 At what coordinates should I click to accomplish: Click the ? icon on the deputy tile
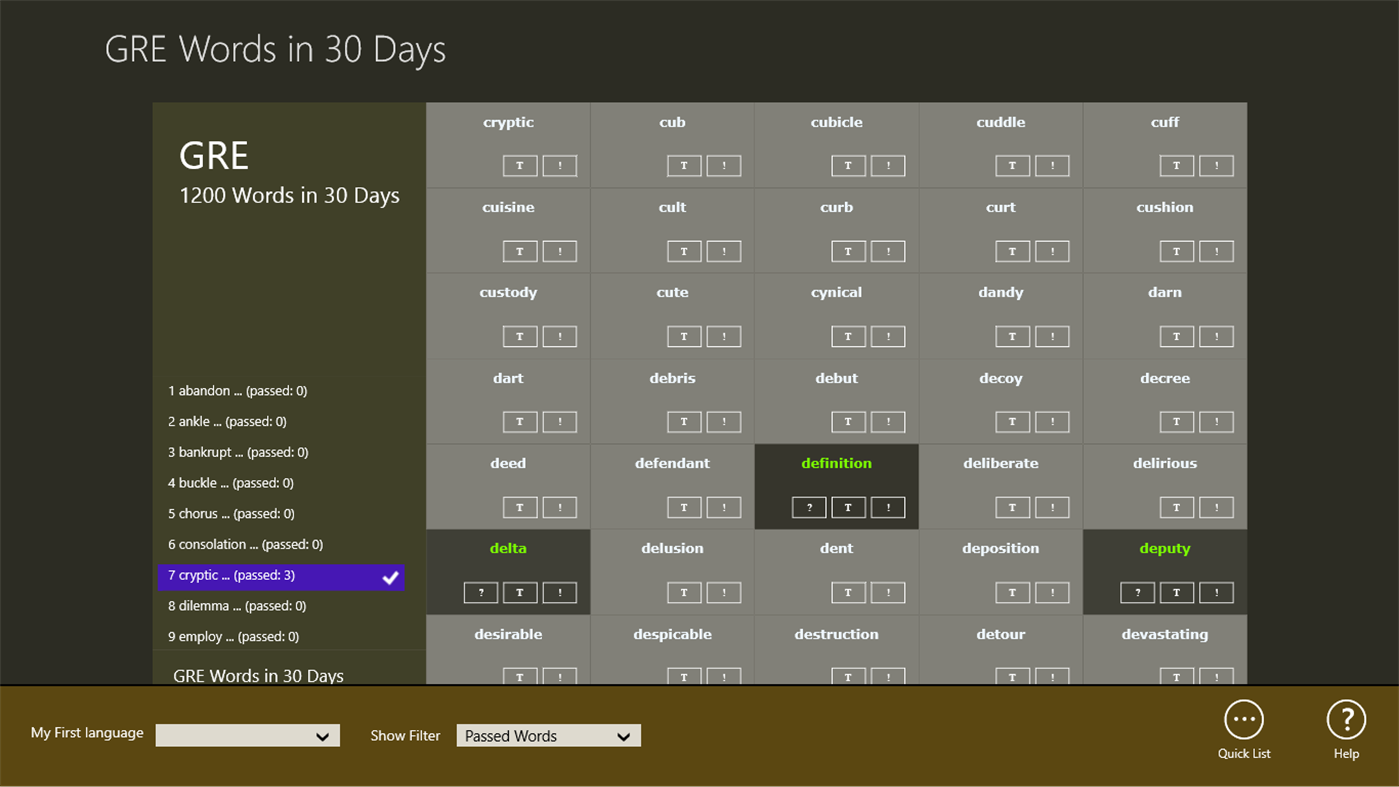click(x=1137, y=592)
